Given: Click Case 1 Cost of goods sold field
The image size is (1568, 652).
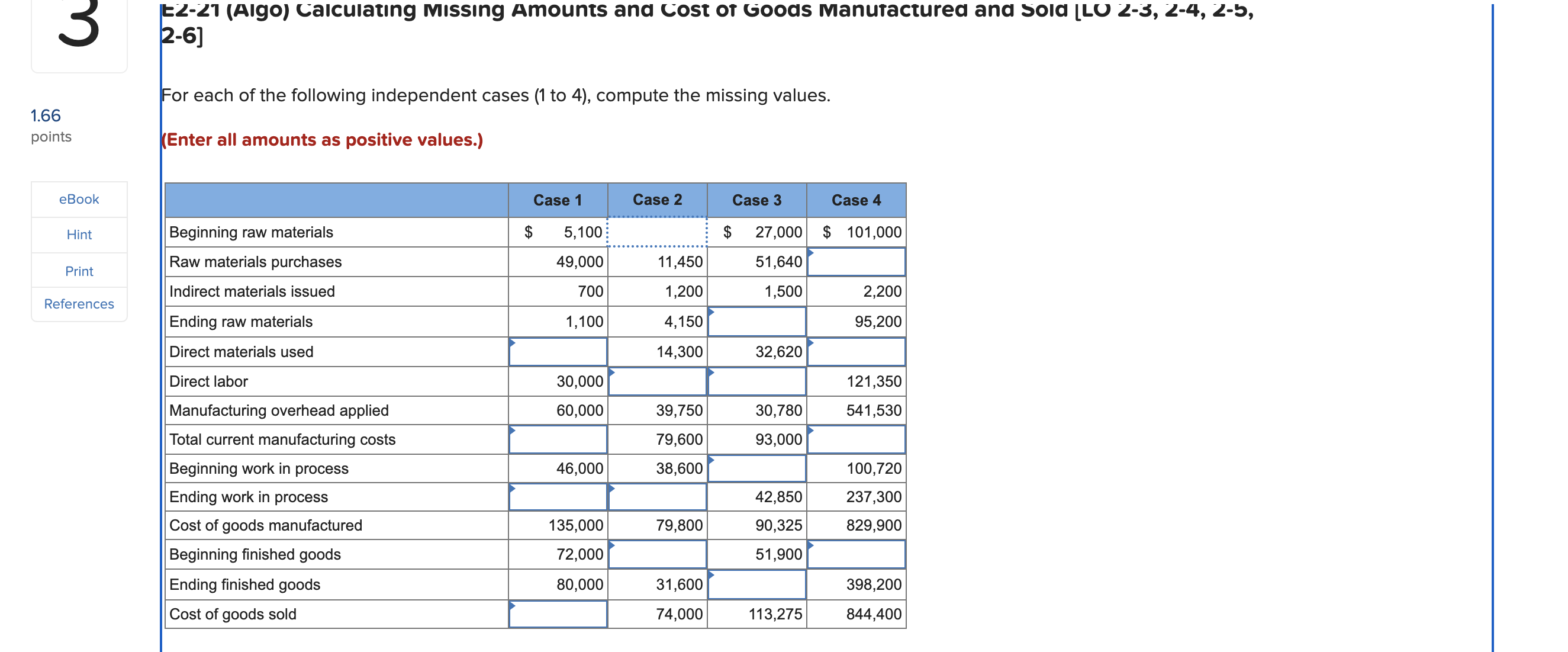Looking at the screenshot, I should (x=558, y=614).
